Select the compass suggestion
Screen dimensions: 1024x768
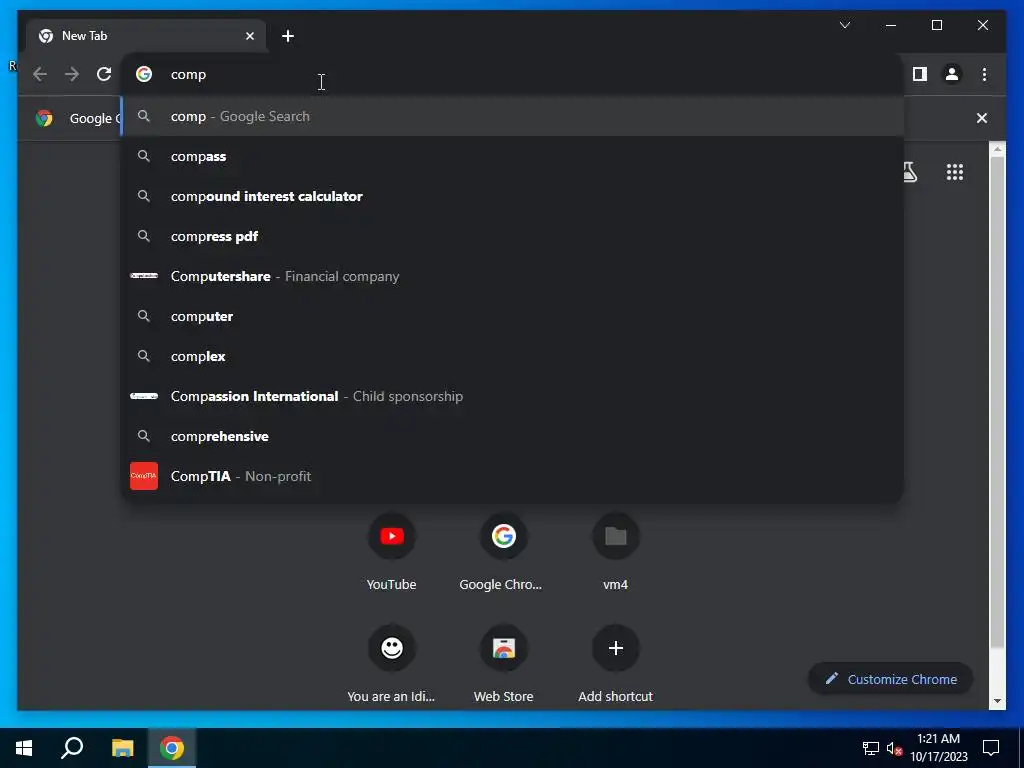coord(512,157)
